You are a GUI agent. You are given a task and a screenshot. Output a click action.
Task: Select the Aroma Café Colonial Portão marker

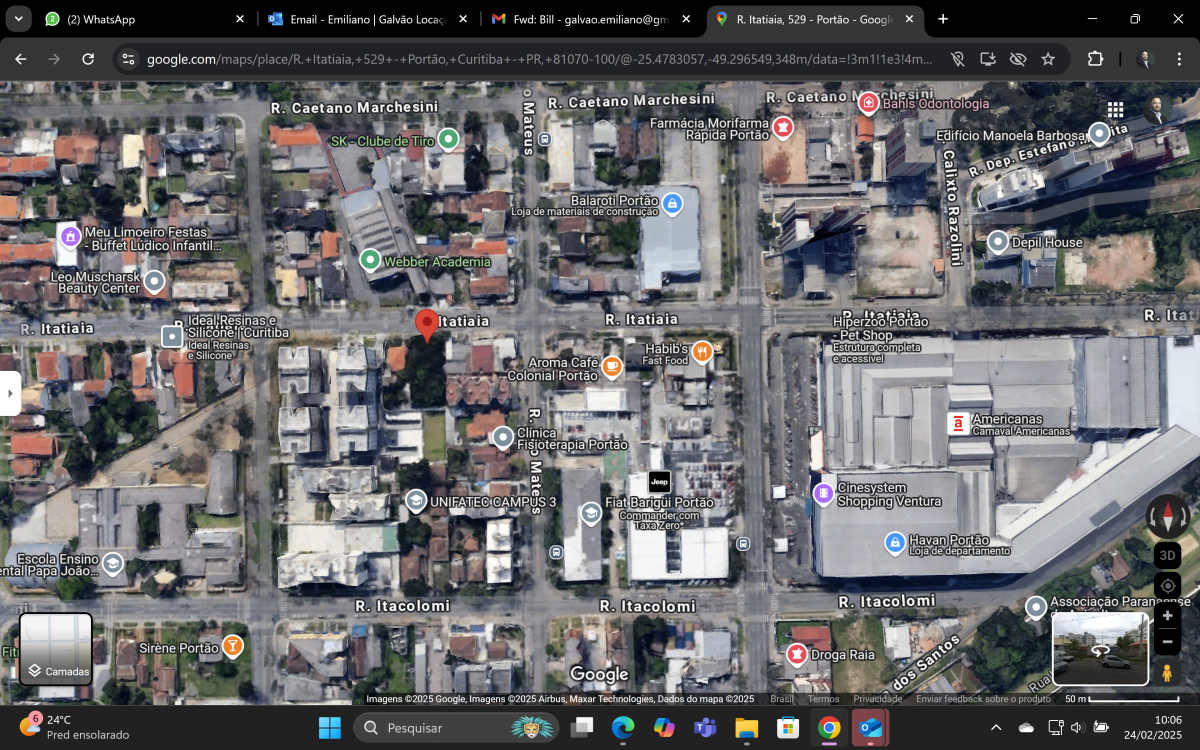point(611,367)
